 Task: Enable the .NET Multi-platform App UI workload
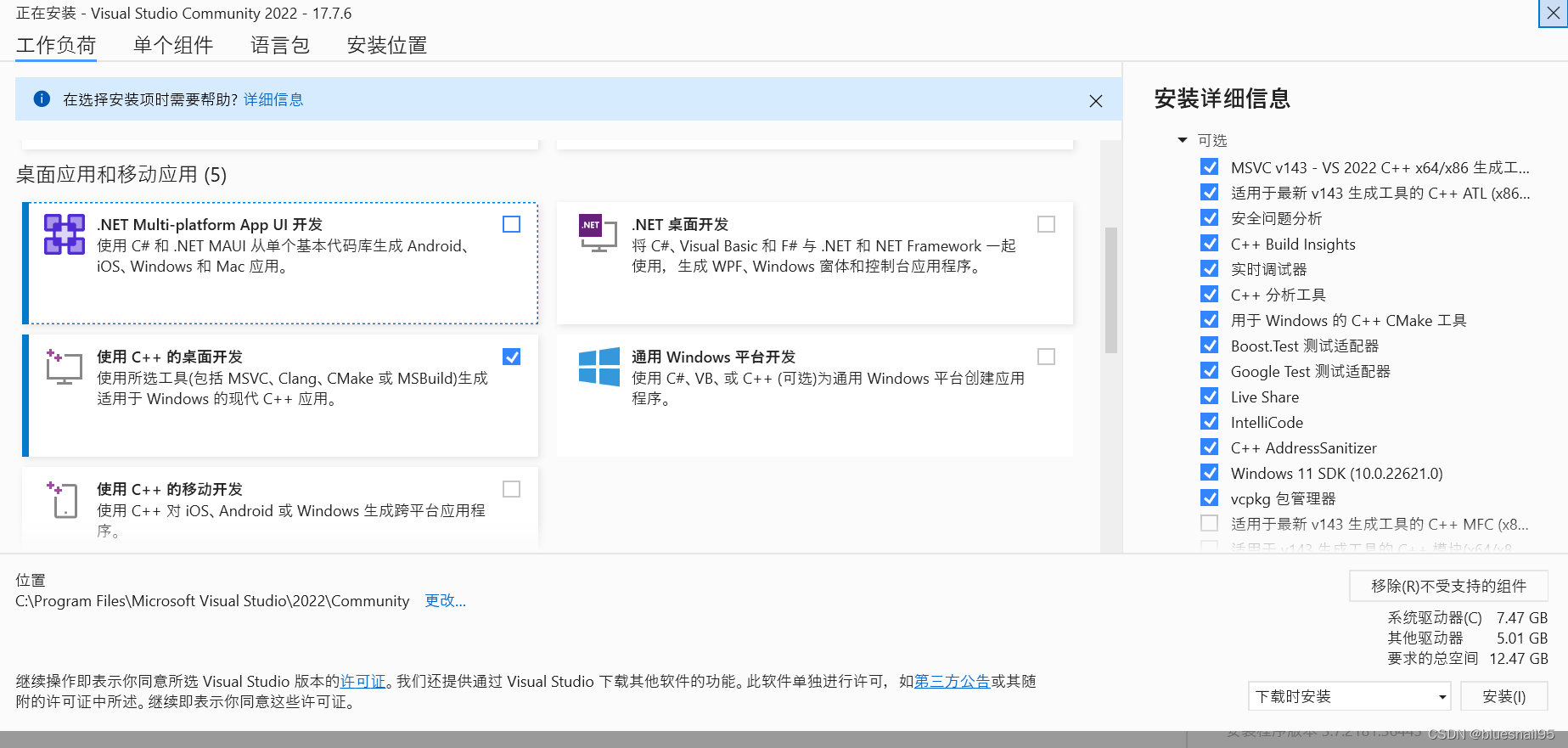pyautogui.click(x=511, y=224)
